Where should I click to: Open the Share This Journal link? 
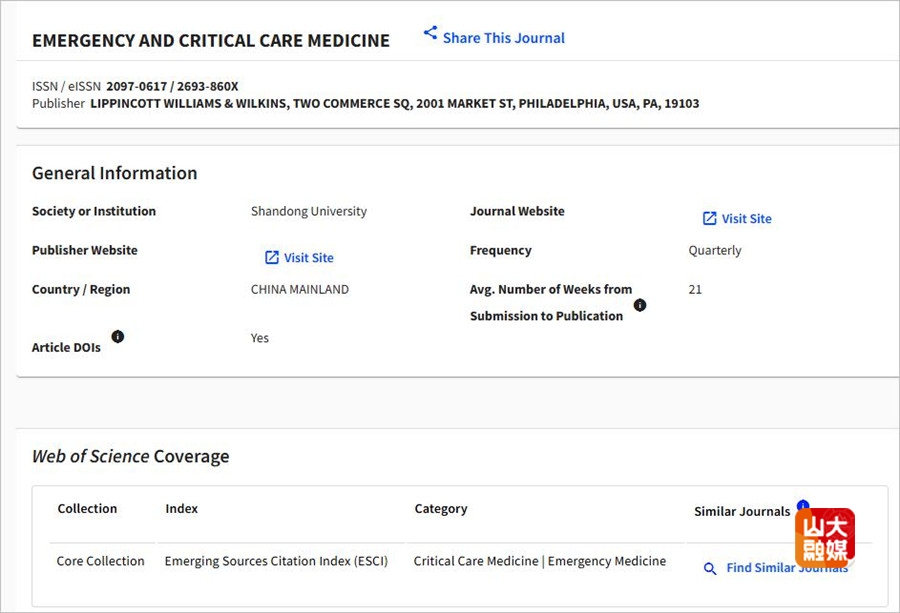503,38
